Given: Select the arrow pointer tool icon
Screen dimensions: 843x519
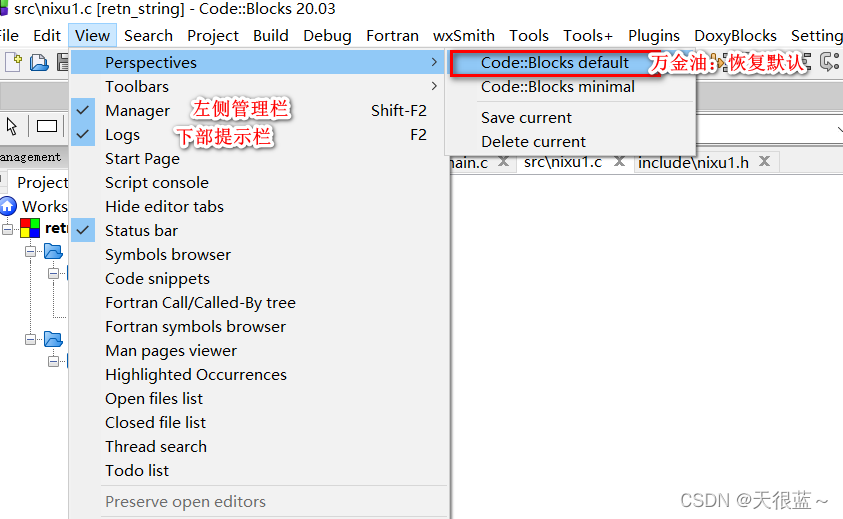Looking at the screenshot, I should 12,126.
